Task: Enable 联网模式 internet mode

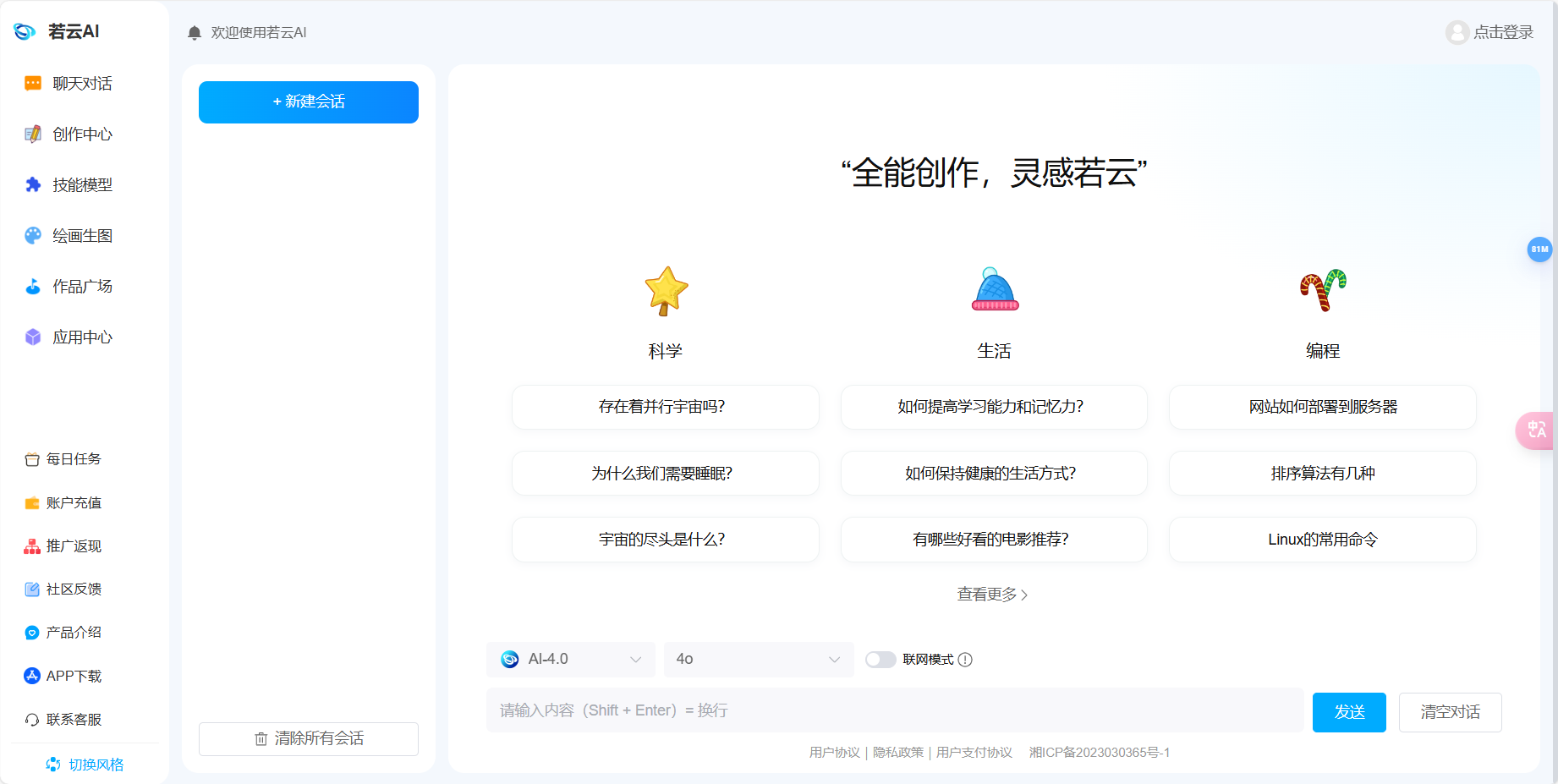Action: coord(880,660)
